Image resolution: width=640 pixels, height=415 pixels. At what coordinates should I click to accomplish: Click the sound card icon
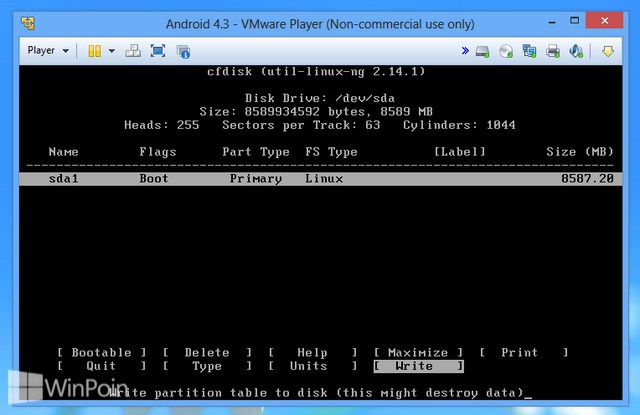click(576, 51)
